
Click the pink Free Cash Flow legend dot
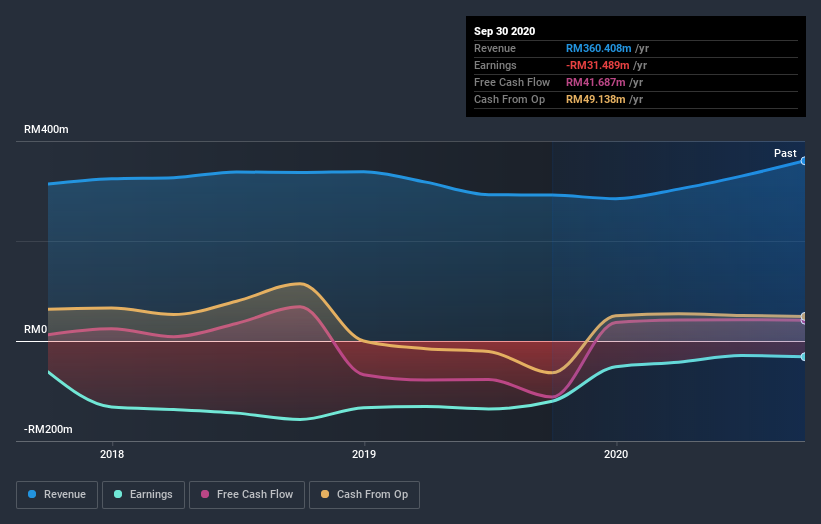[x=205, y=494]
